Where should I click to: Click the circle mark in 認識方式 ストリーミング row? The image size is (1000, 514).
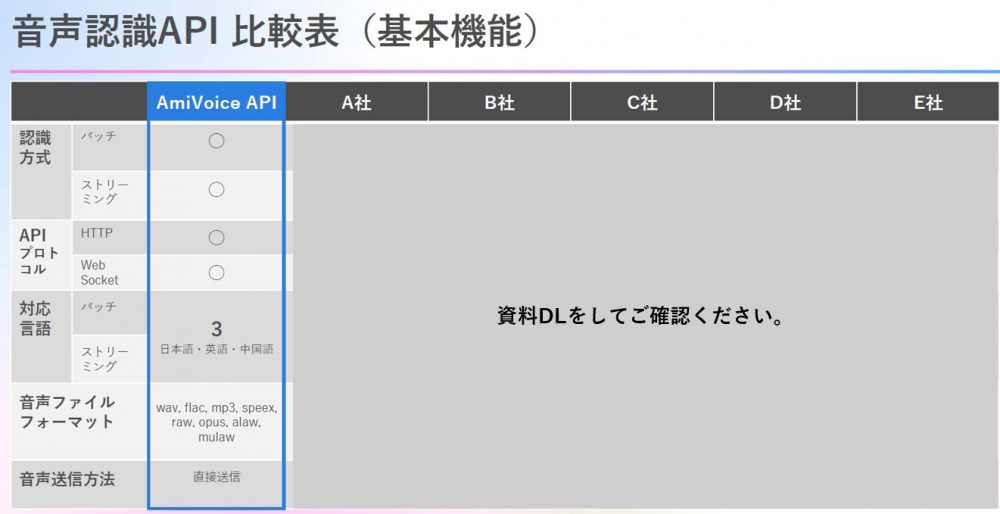pos(217,189)
